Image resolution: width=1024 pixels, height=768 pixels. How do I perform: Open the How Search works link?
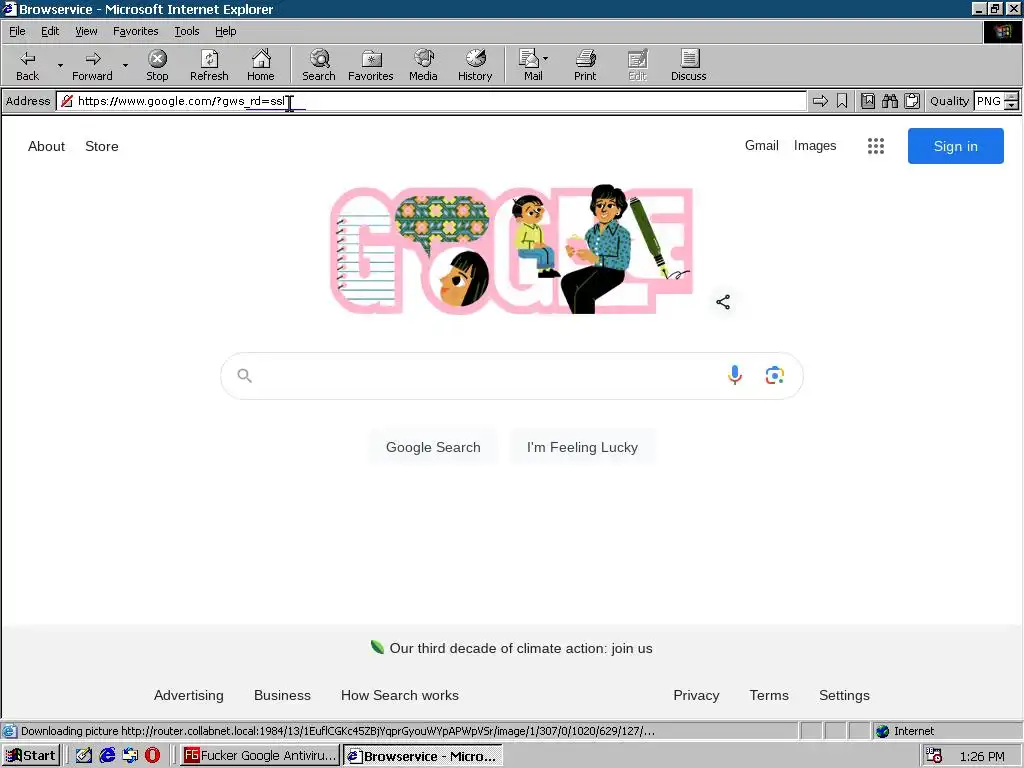(400, 696)
